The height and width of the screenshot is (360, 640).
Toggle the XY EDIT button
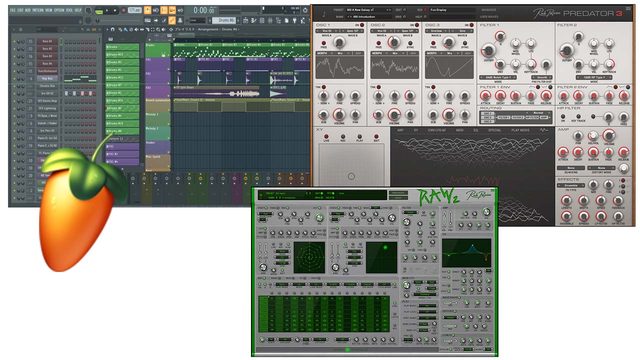tap(376, 138)
